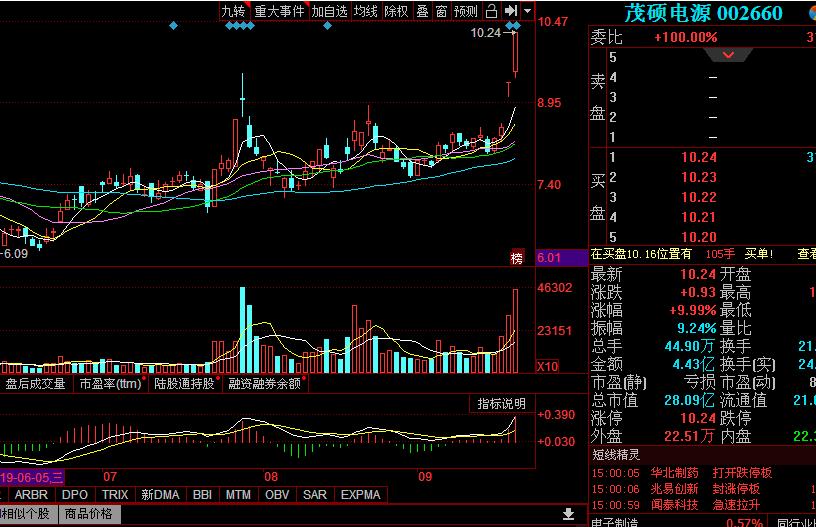Click the 指标说明 button
Screen dimensions: 816x527
[x=501, y=404]
